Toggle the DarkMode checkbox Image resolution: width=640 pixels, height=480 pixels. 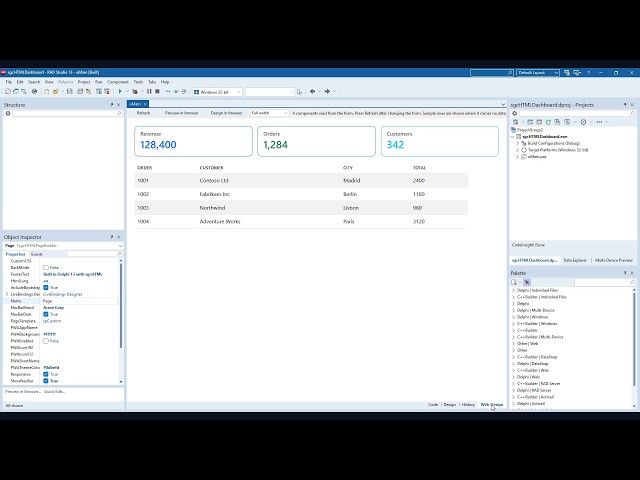point(46,267)
